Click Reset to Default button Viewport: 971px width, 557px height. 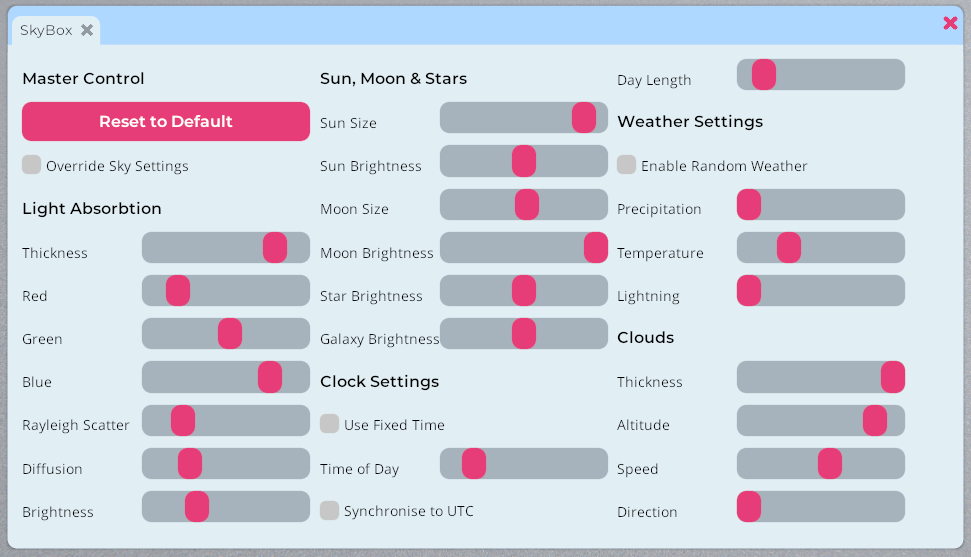tap(166, 121)
